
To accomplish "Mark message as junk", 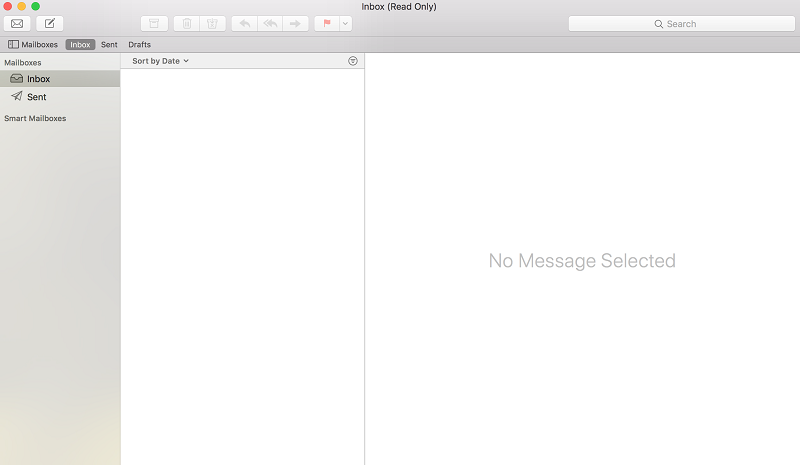I will tap(213, 23).
